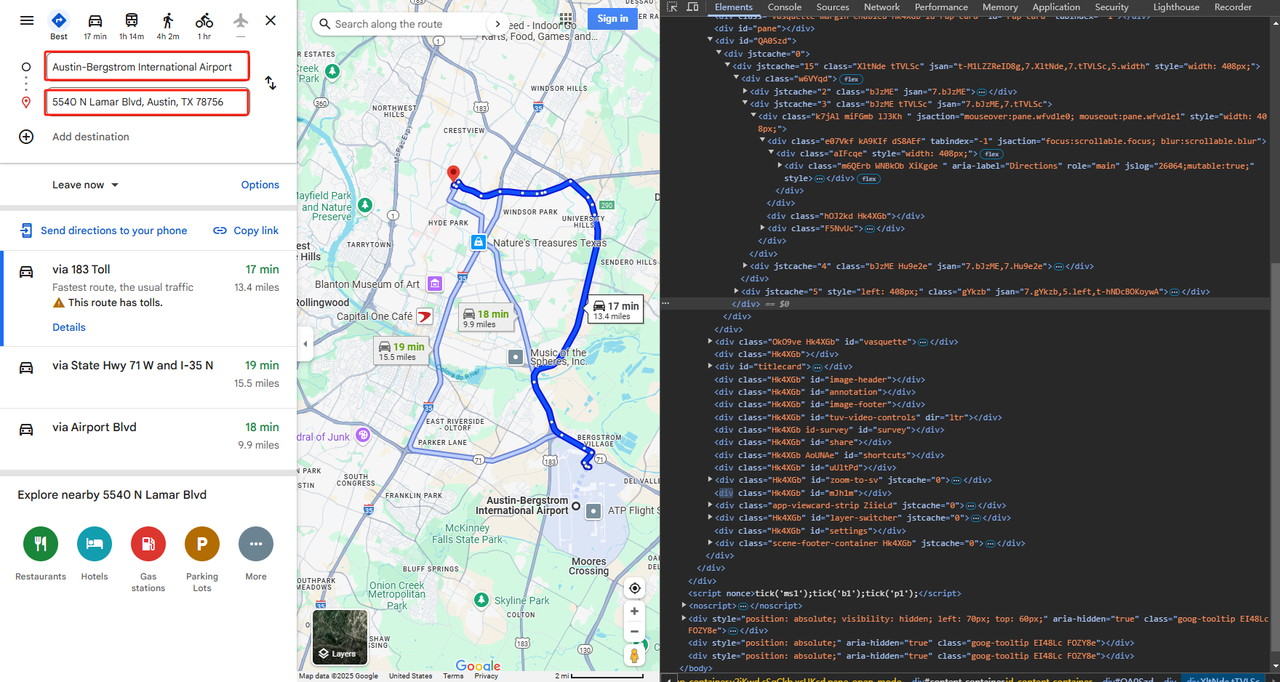1280x682 pixels.
Task: Open DevTools Lighthouse tab
Action: point(1176,7)
